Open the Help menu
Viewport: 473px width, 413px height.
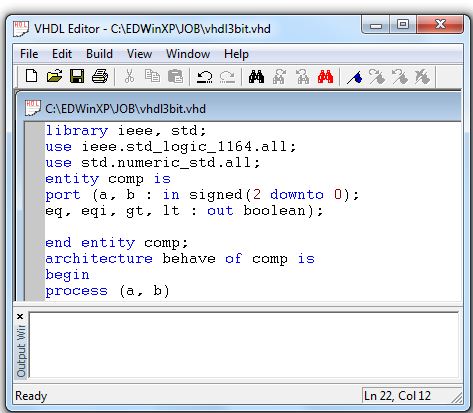pyautogui.click(x=236, y=54)
